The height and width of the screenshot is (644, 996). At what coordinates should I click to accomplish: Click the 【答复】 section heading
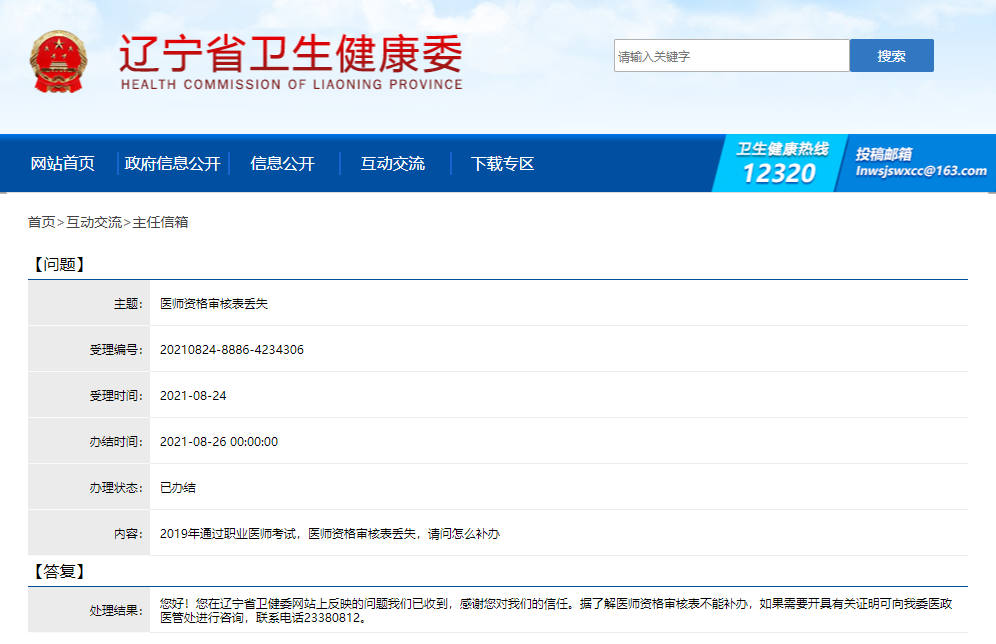pyautogui.click(x=59, y=572)
